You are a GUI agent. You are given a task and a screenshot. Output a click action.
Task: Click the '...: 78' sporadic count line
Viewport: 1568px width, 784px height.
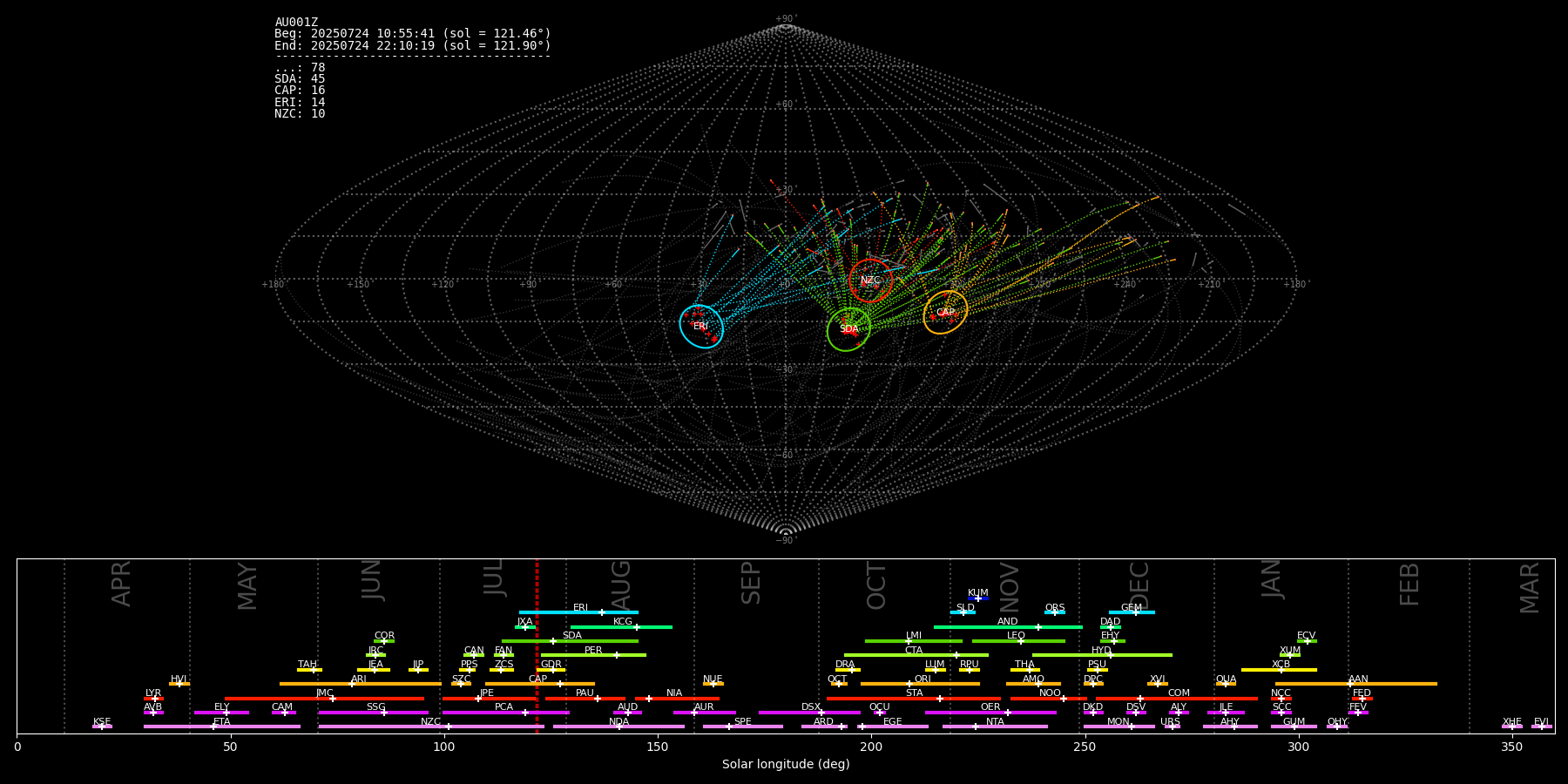[x=300, y=68]
